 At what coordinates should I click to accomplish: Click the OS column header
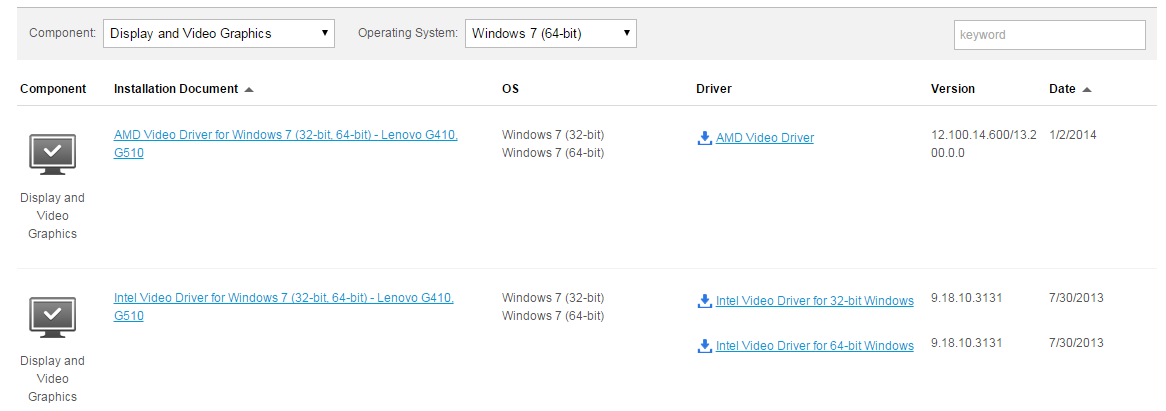pos(510,88)
